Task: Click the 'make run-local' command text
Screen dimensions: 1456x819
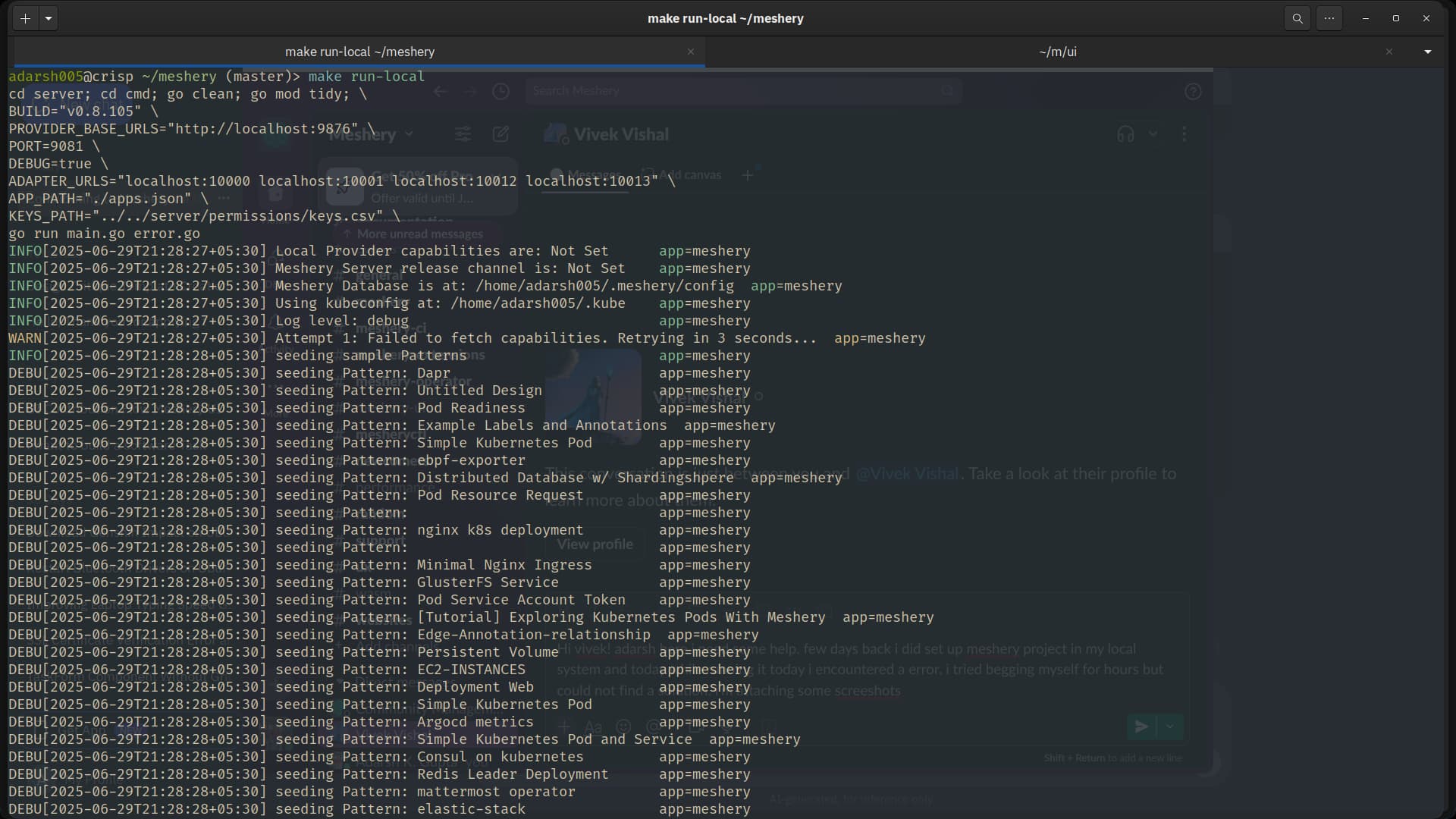Action: coord(366,77)
